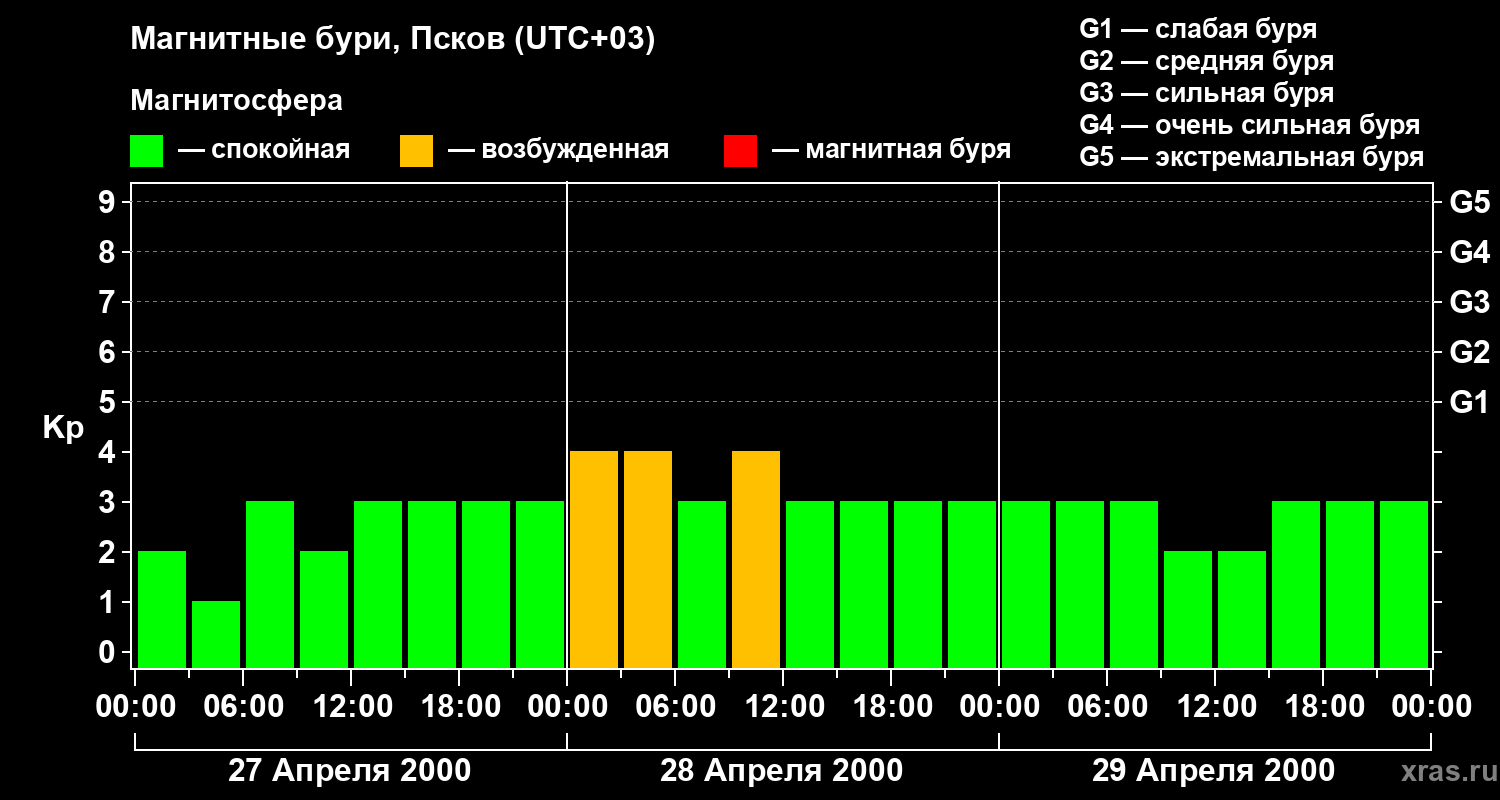The image size is (1500, 800).
Task: Select the 'G3 — сильная буря' legend entry
Action: point(1206,93)
